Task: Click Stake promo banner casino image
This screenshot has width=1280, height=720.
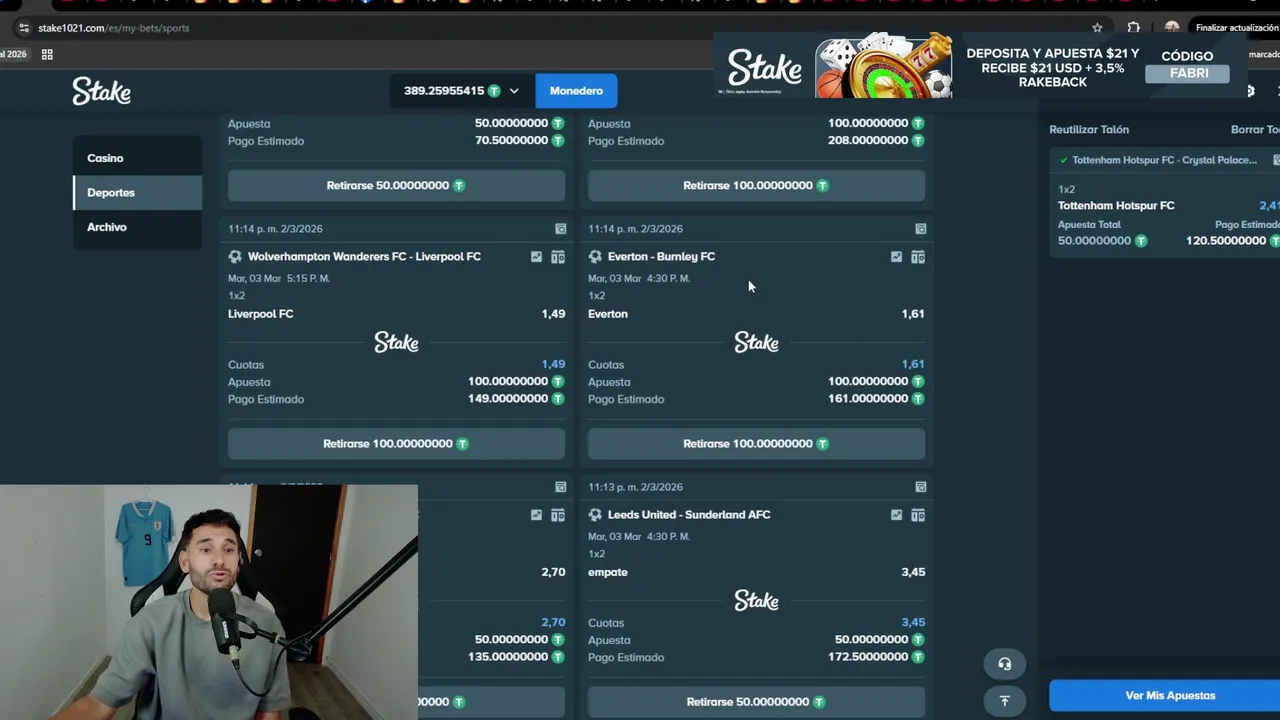Action: (884, 67)
